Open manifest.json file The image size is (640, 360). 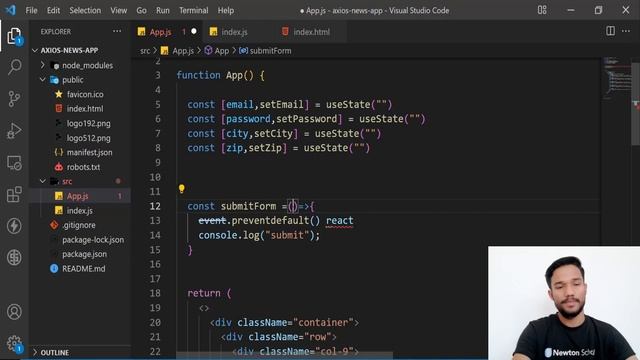(89, 152)
